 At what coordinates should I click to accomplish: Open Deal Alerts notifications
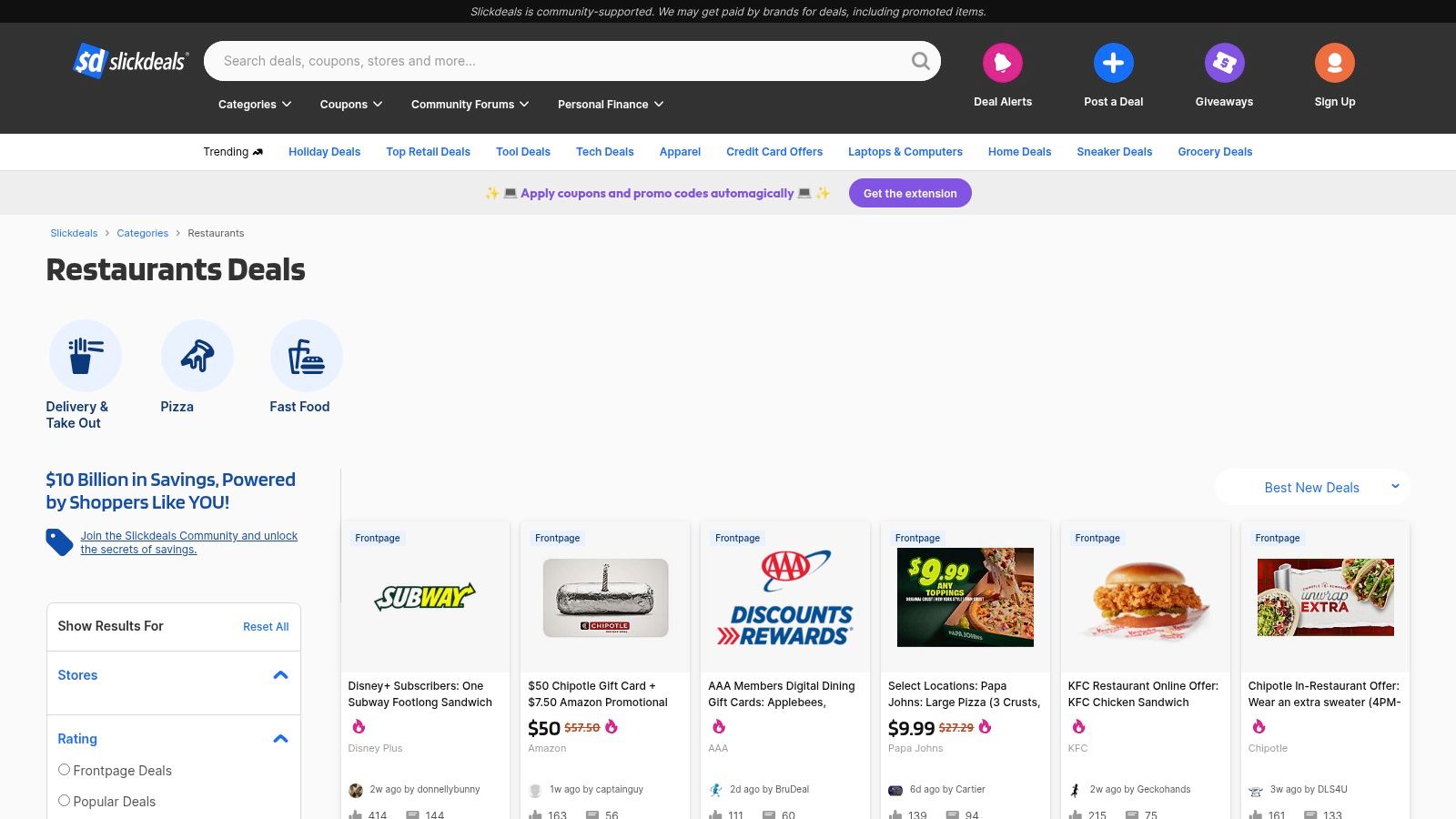click(x=1002, y=62)
